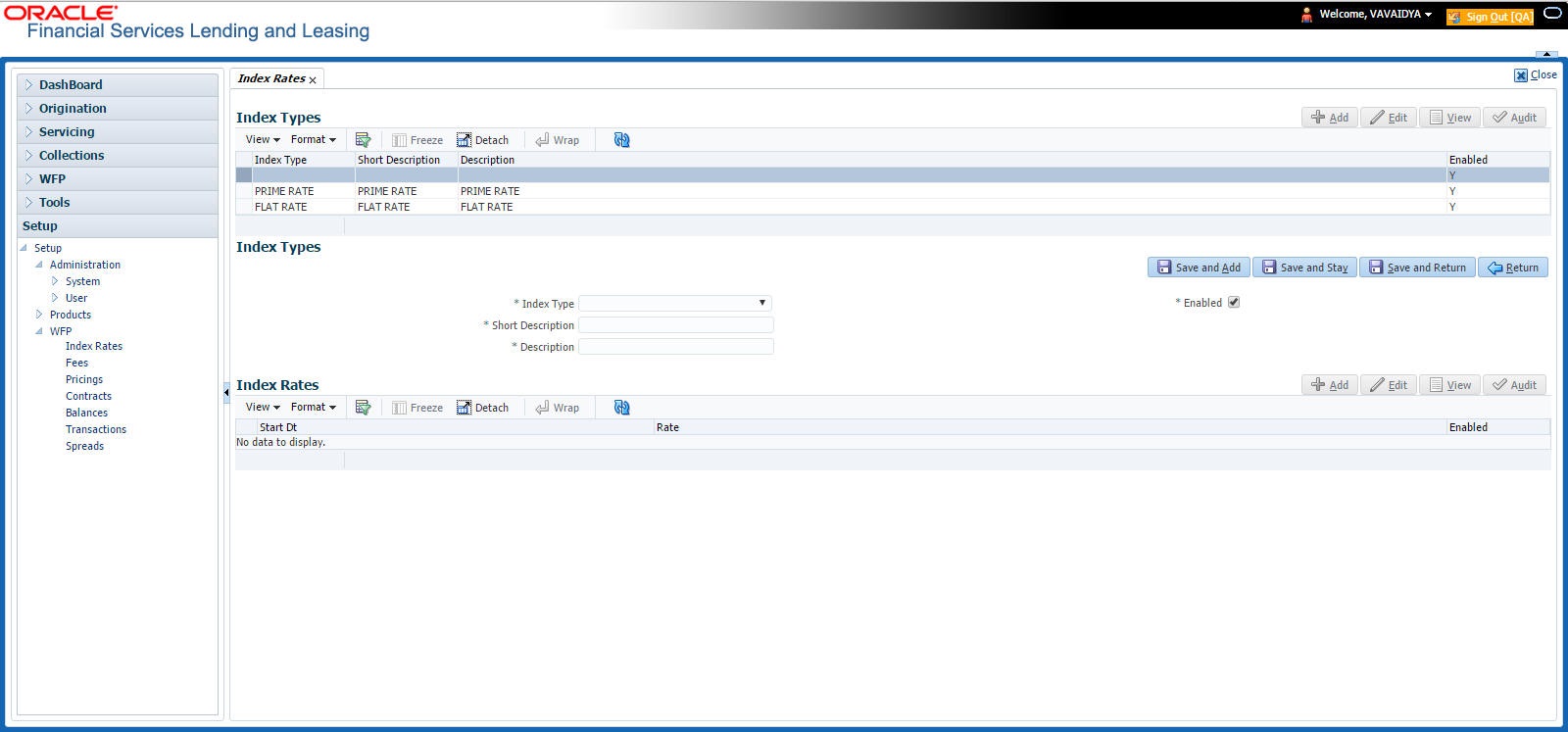Freeze column in Index Rates table

click(417, 408)
